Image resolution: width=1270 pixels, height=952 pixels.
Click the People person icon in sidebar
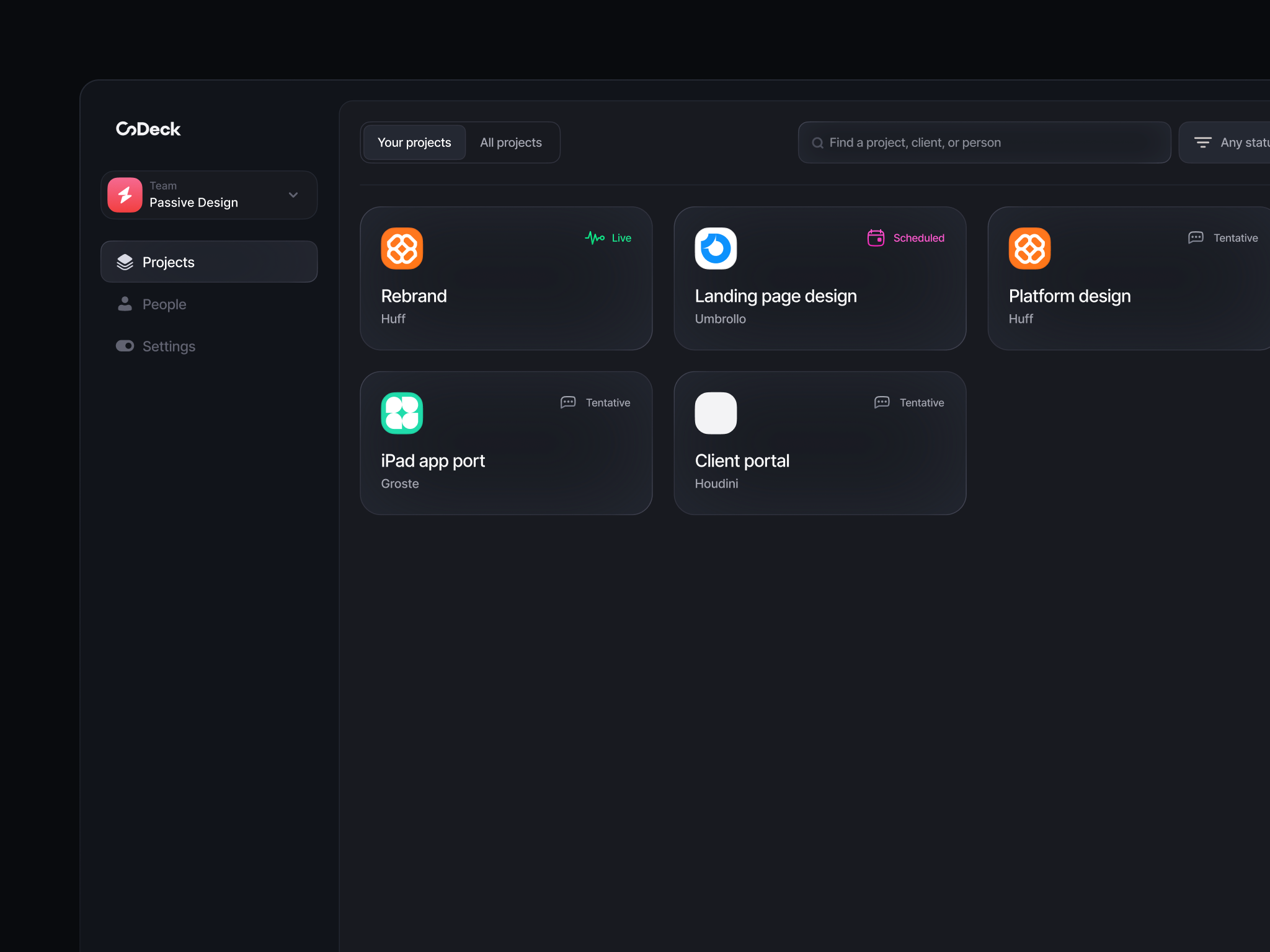125,304
